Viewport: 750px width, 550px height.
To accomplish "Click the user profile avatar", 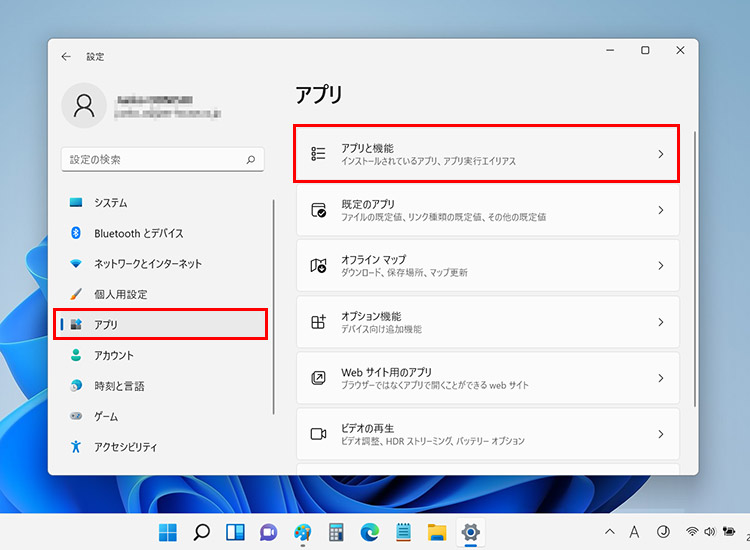I will click(x=85, y=105).
